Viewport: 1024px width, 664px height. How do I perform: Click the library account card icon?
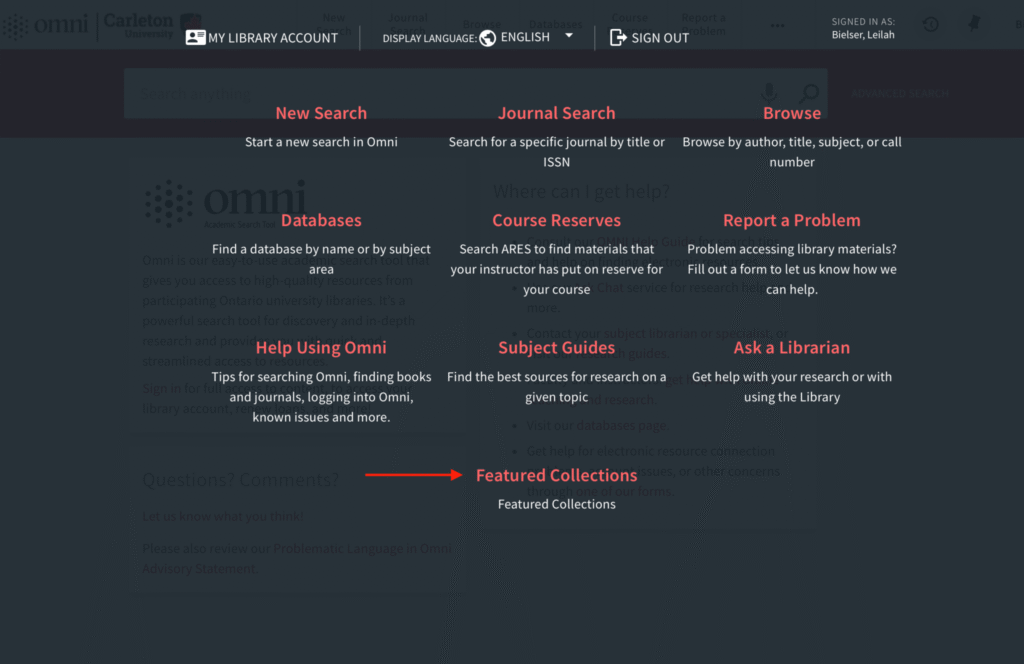tap(196, 37)
